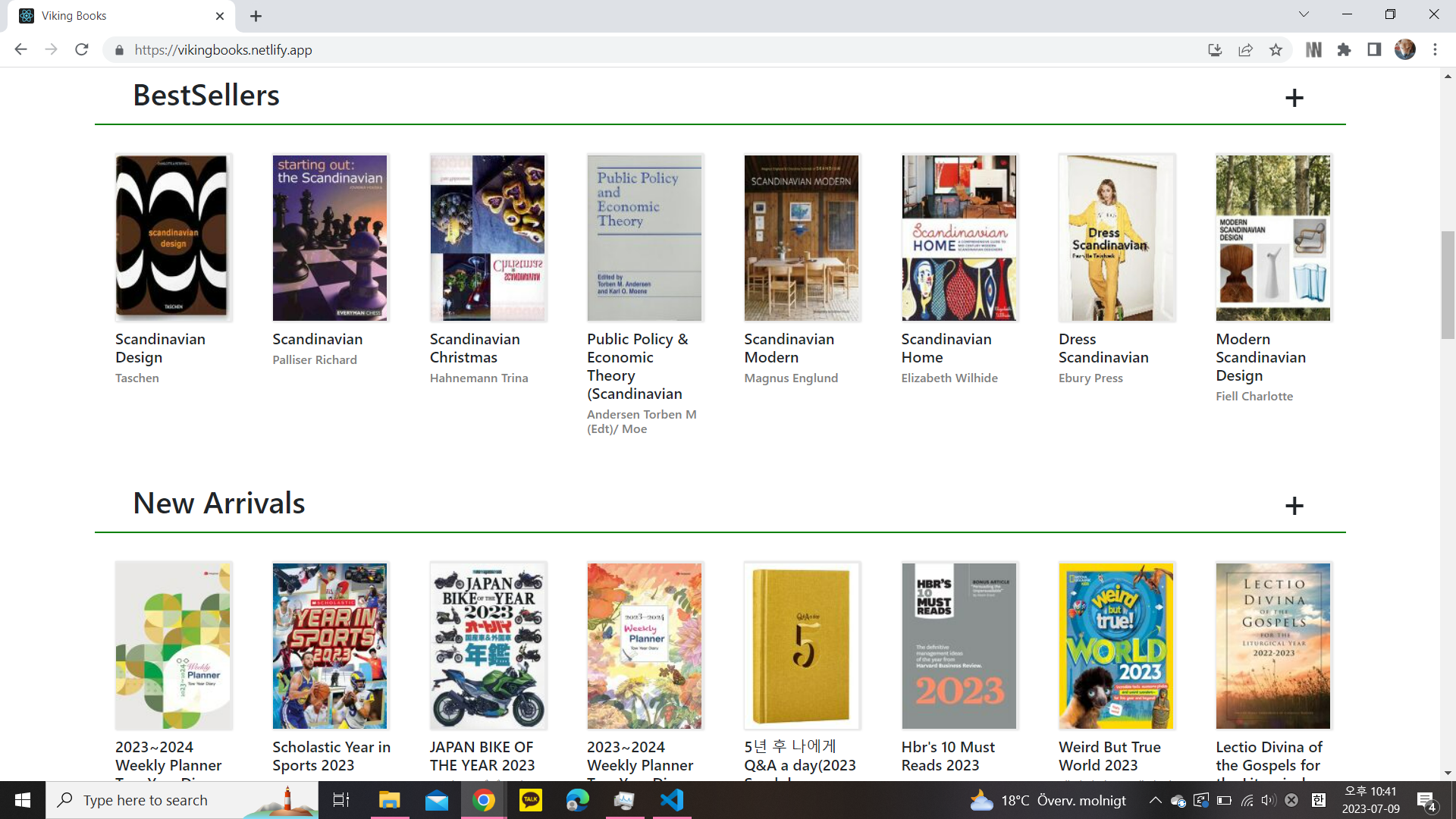Click the Weird But True World 2023 cover

click(x=1116, y=645)
